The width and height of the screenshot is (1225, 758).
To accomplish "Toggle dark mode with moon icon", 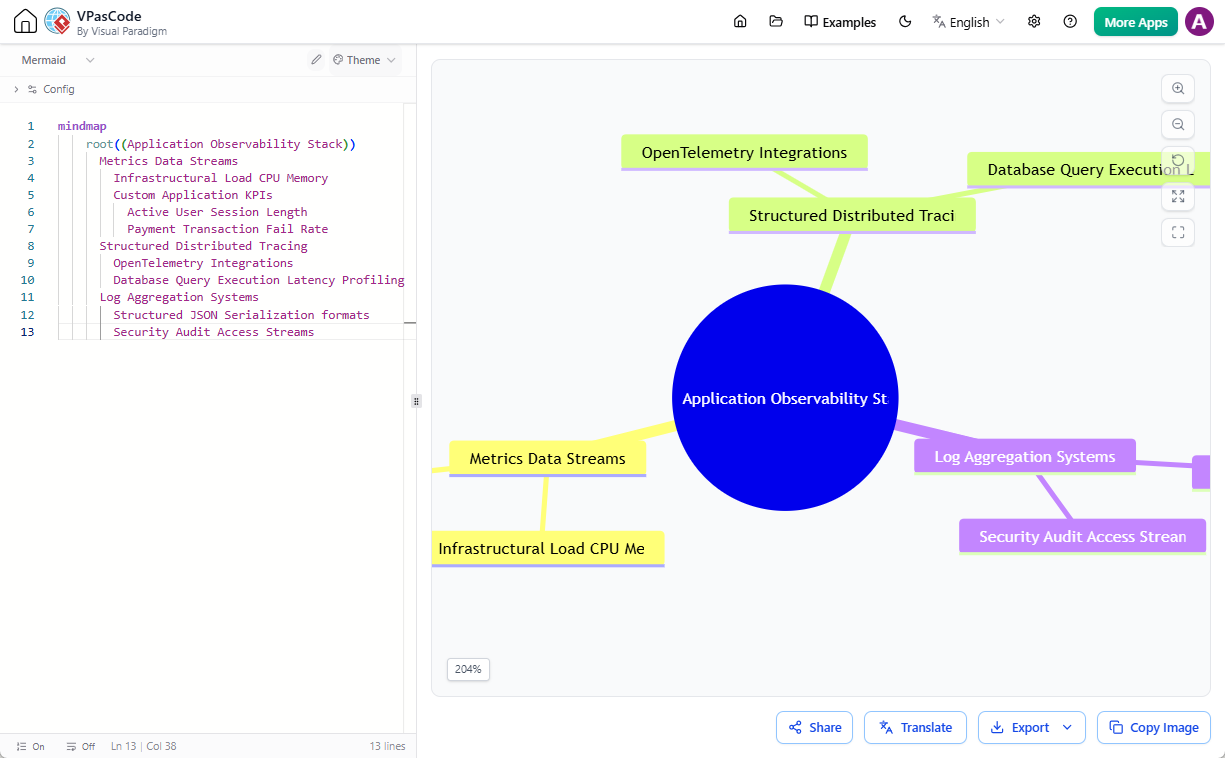I will coord(906,22).
